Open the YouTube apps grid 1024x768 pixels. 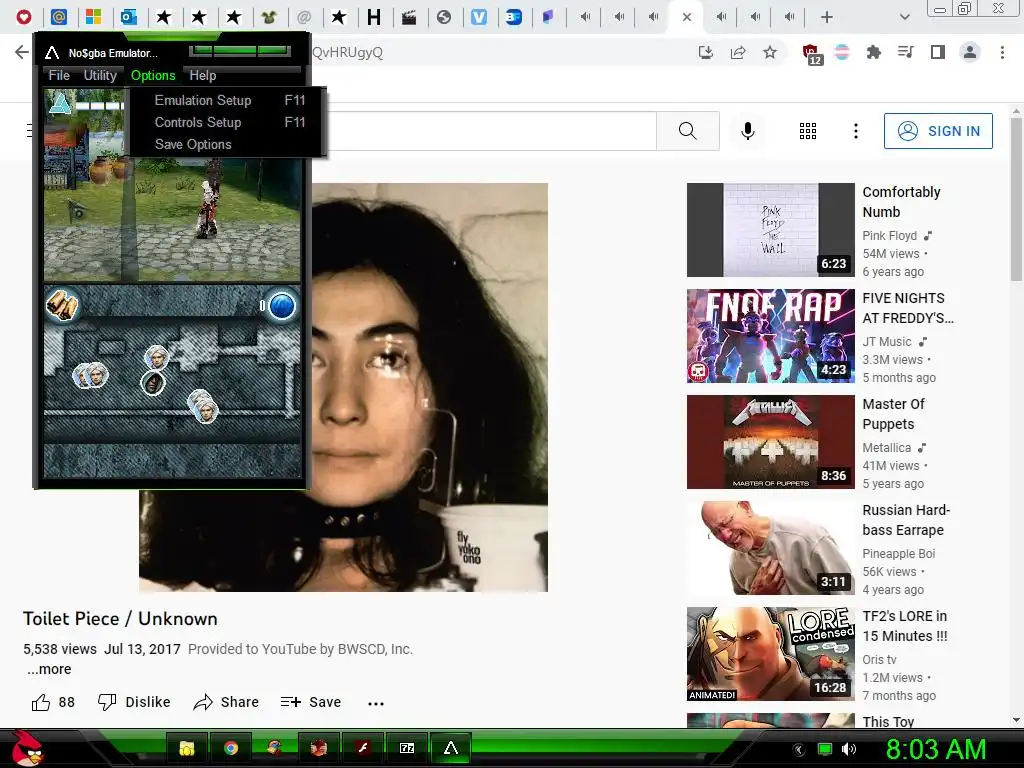pos(808,131)
